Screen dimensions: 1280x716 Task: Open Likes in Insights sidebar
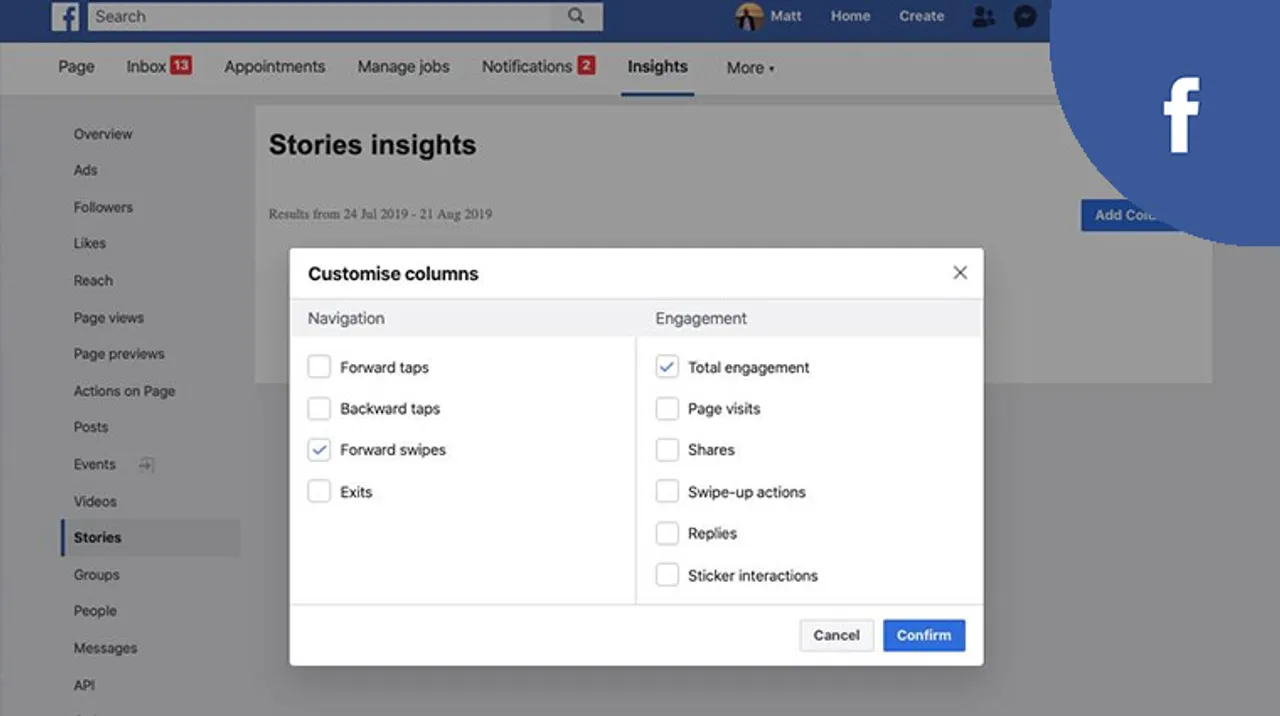pyautogui.click(x=89, y=243)
